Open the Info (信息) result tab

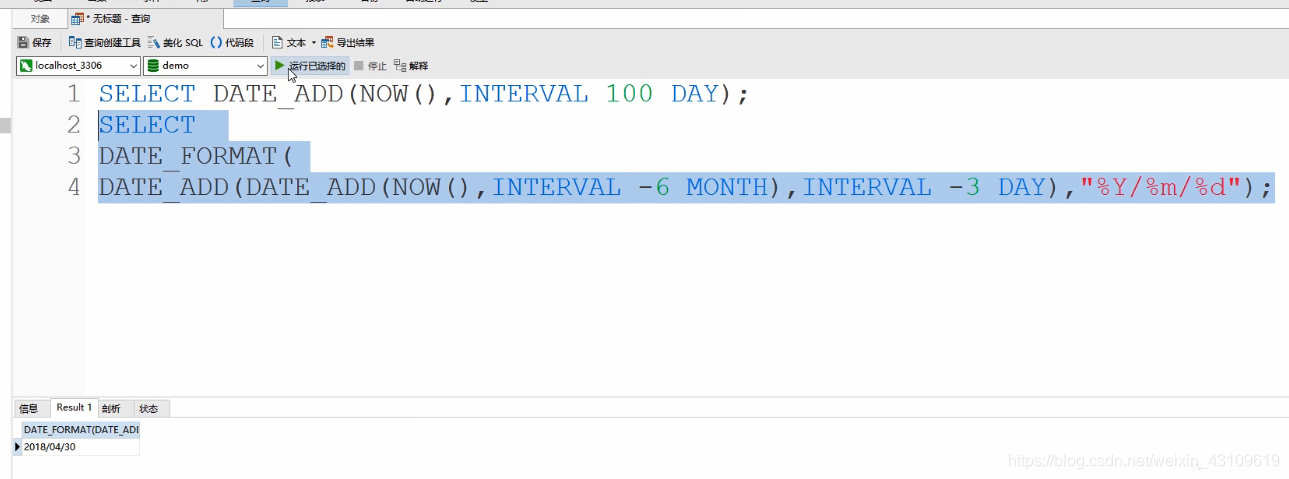coord(29,408)
